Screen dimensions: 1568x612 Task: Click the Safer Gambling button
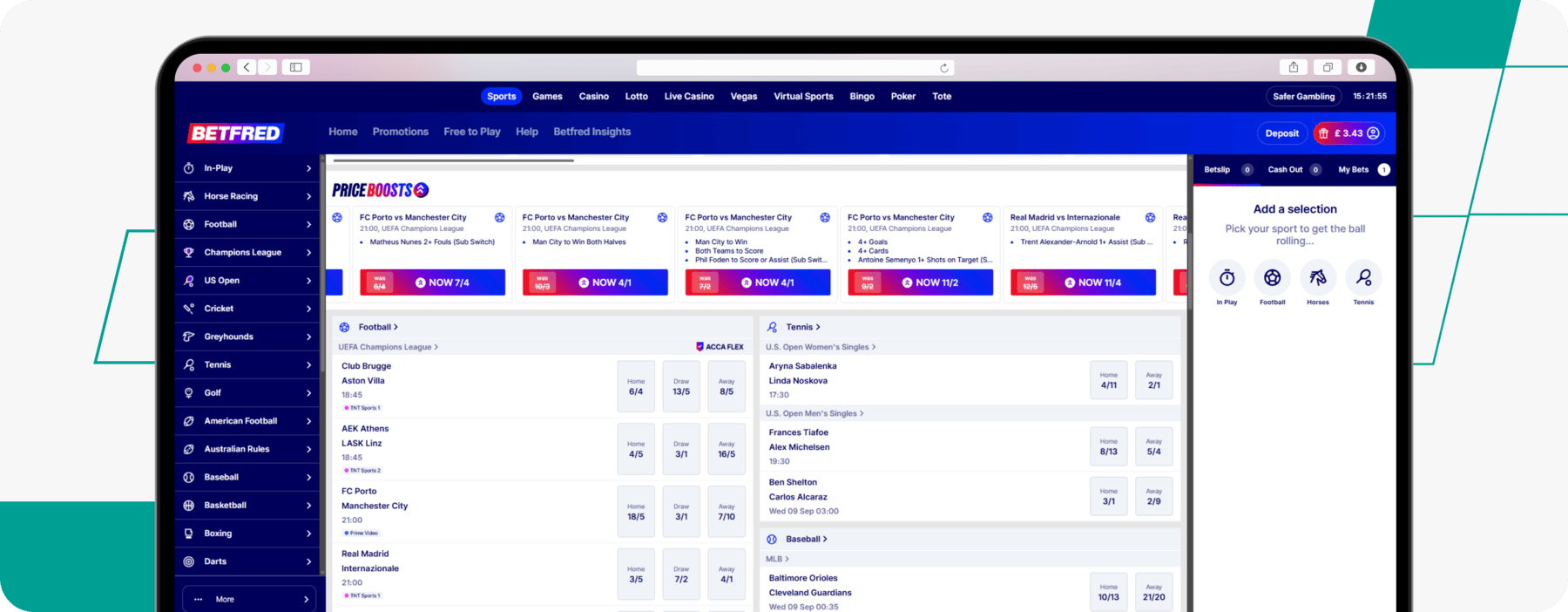click(1303, 97)
